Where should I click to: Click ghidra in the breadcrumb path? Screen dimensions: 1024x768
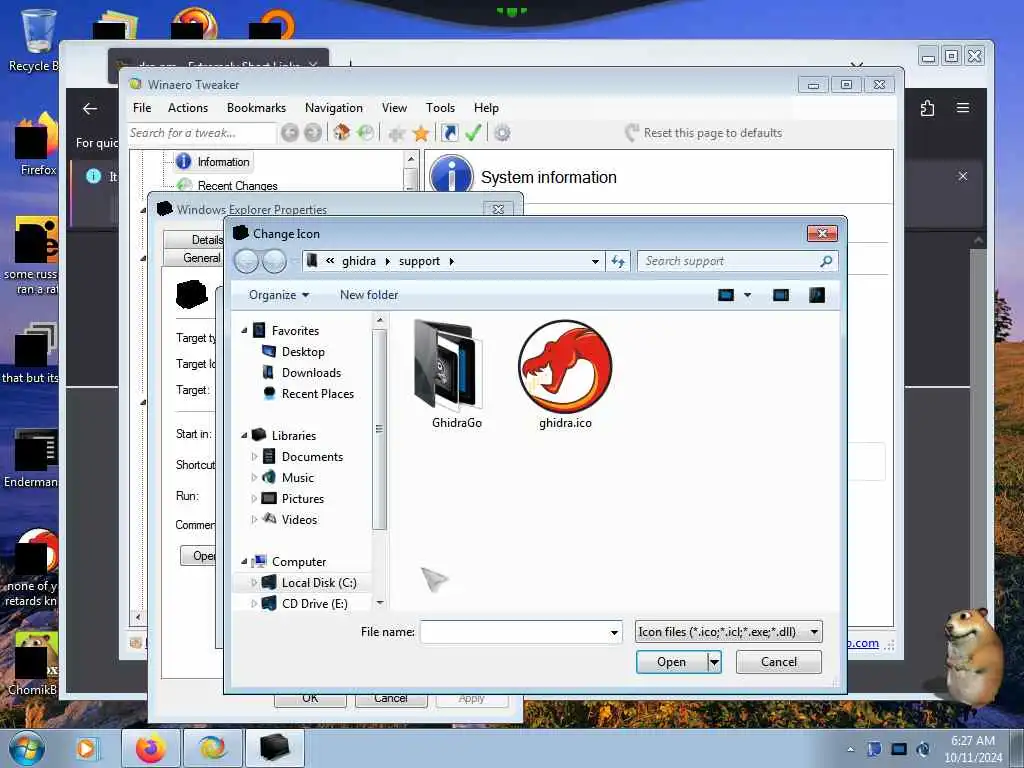click(359, 261)
